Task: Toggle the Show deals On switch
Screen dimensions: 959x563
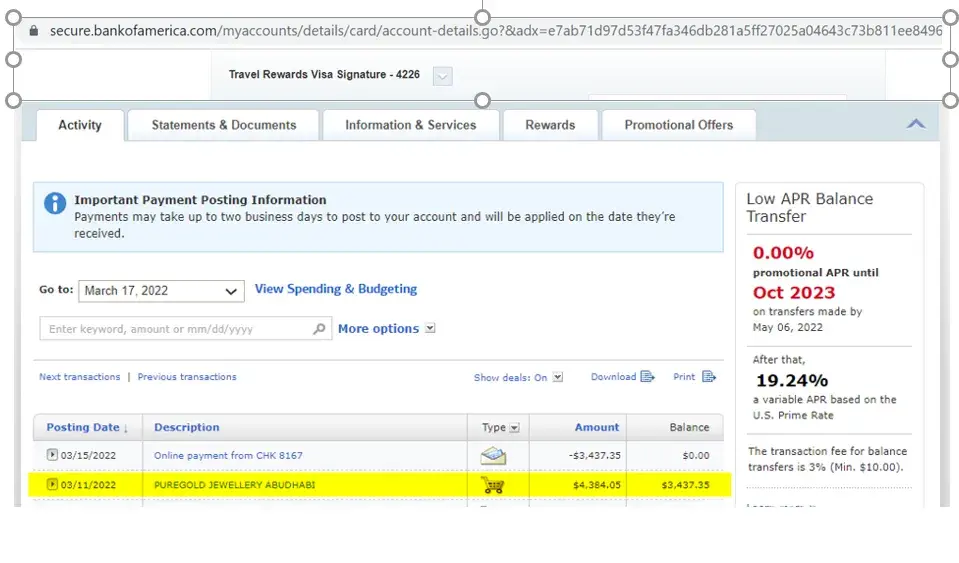Action: 558,378
